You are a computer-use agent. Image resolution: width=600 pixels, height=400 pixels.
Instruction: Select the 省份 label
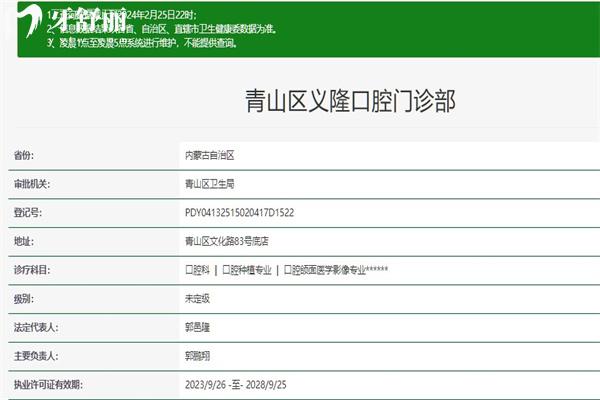(x=24, y=155)
